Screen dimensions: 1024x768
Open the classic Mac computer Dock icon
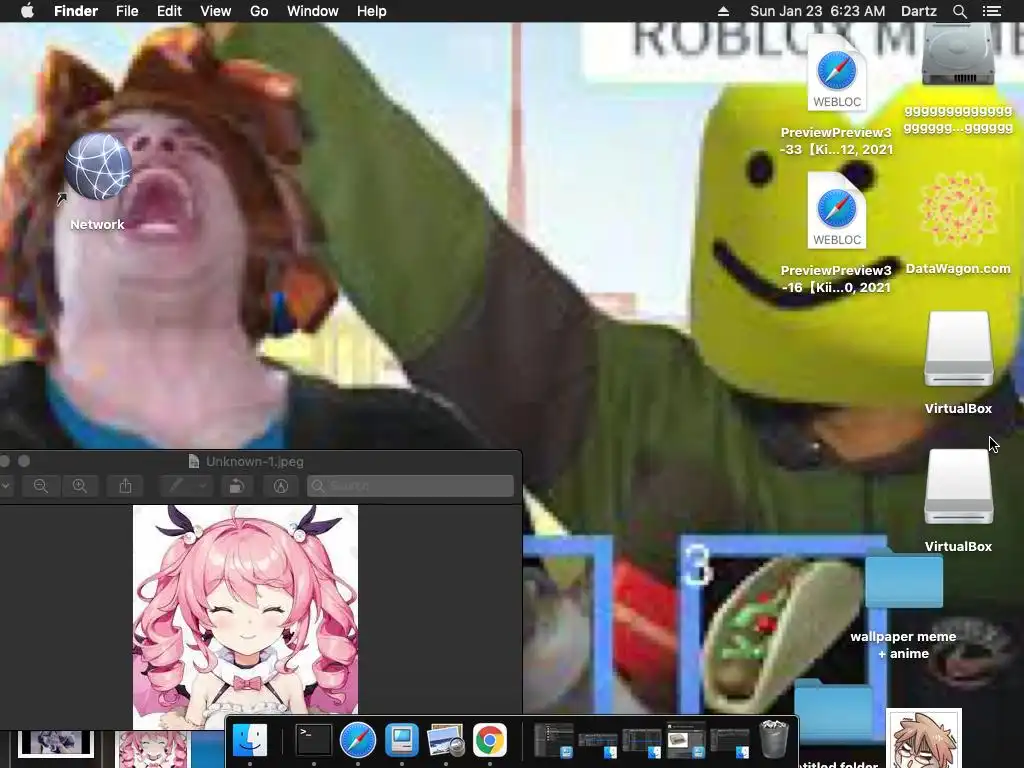coord(402,741)
